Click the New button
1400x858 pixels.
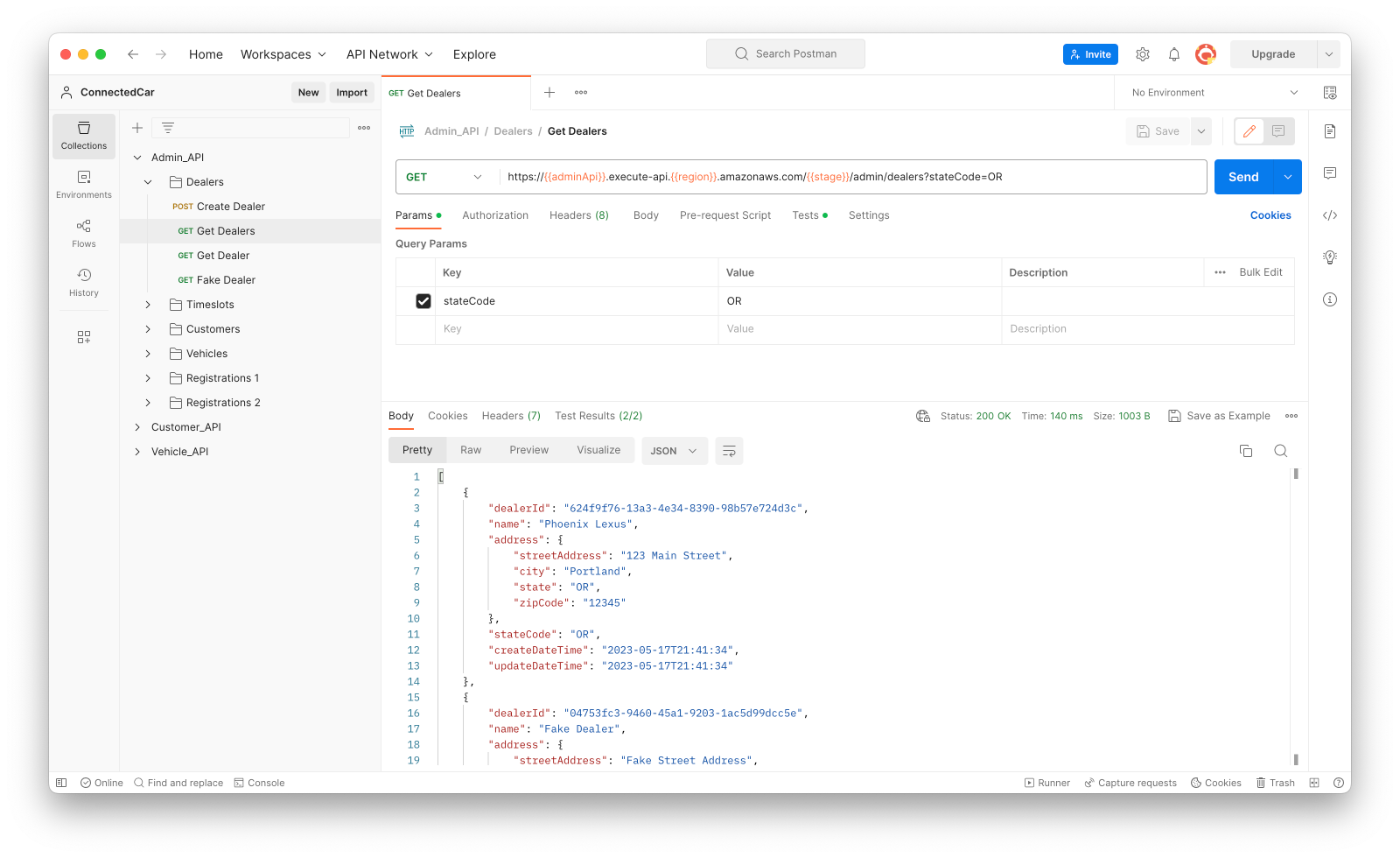[308, 93]
